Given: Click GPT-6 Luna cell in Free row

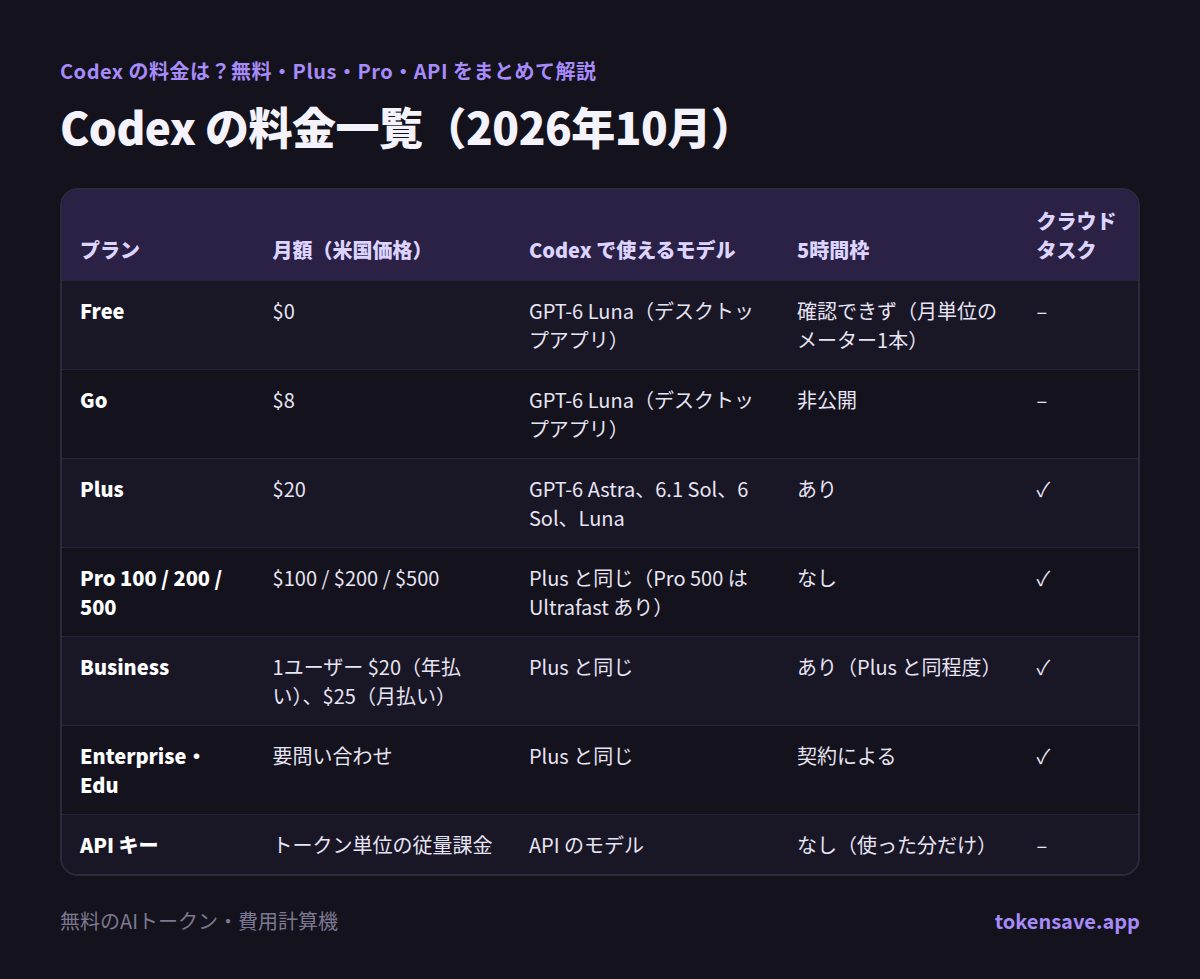Looking at the screenshot, I should [x=641, y=326].
